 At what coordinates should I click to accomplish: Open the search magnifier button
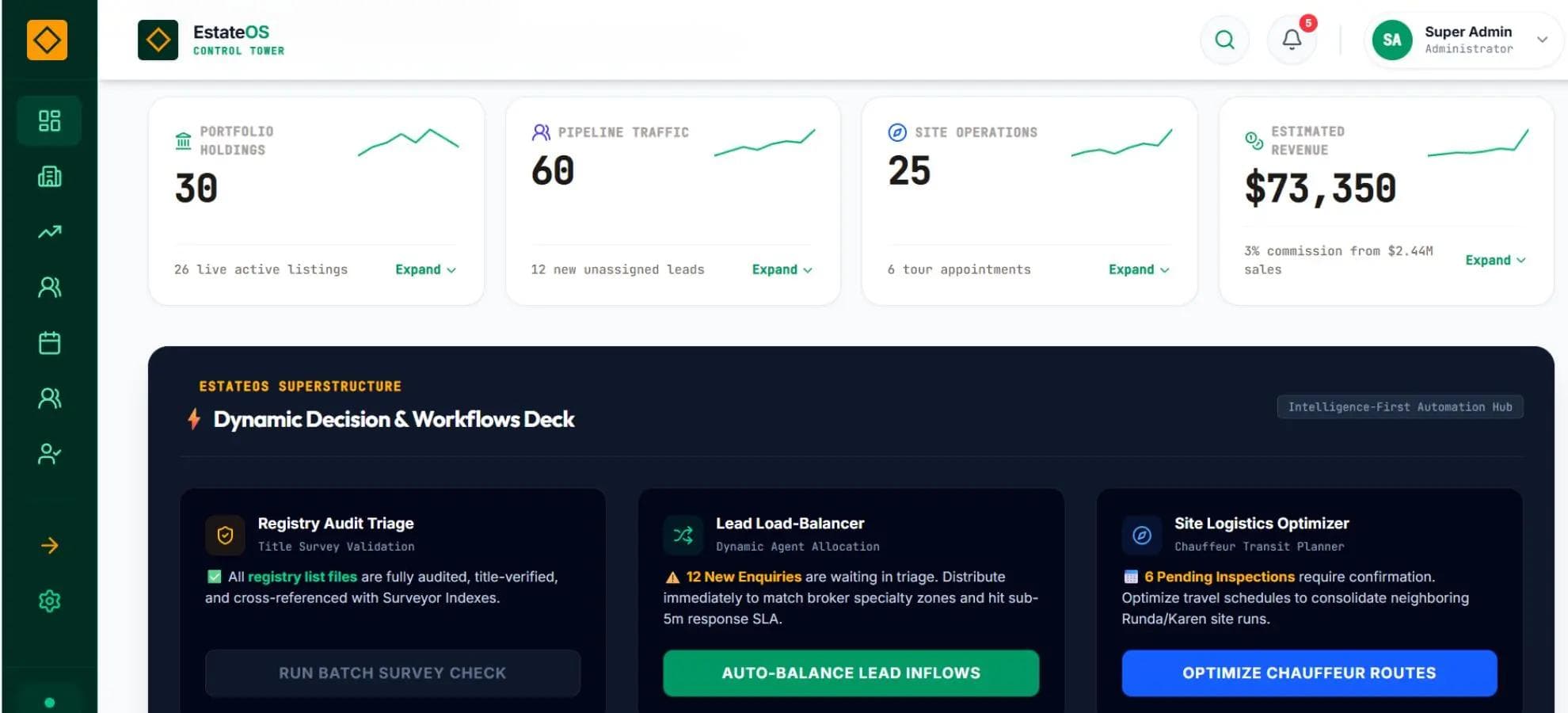(1224, 40)
